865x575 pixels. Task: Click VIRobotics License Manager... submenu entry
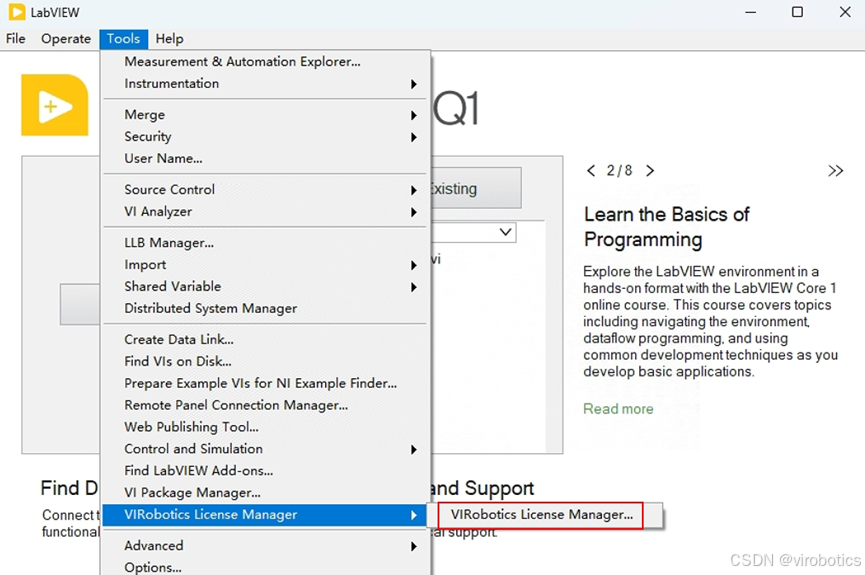pos(541,515)
